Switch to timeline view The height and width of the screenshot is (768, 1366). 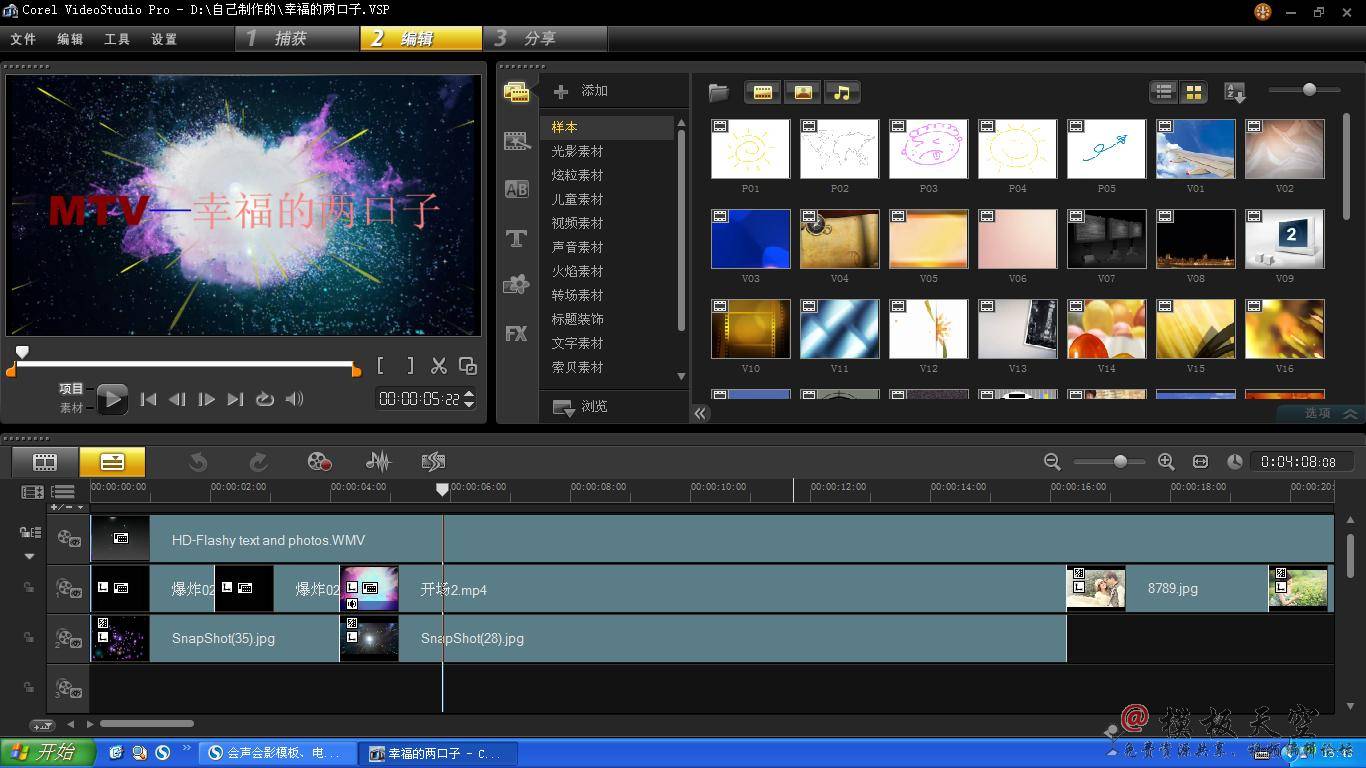pos(112,461)
